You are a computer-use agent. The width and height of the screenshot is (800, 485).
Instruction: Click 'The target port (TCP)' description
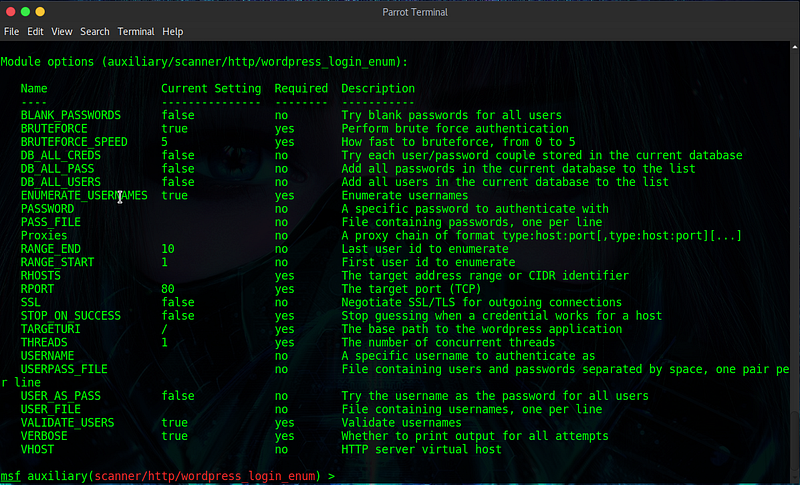coord(411,289)
